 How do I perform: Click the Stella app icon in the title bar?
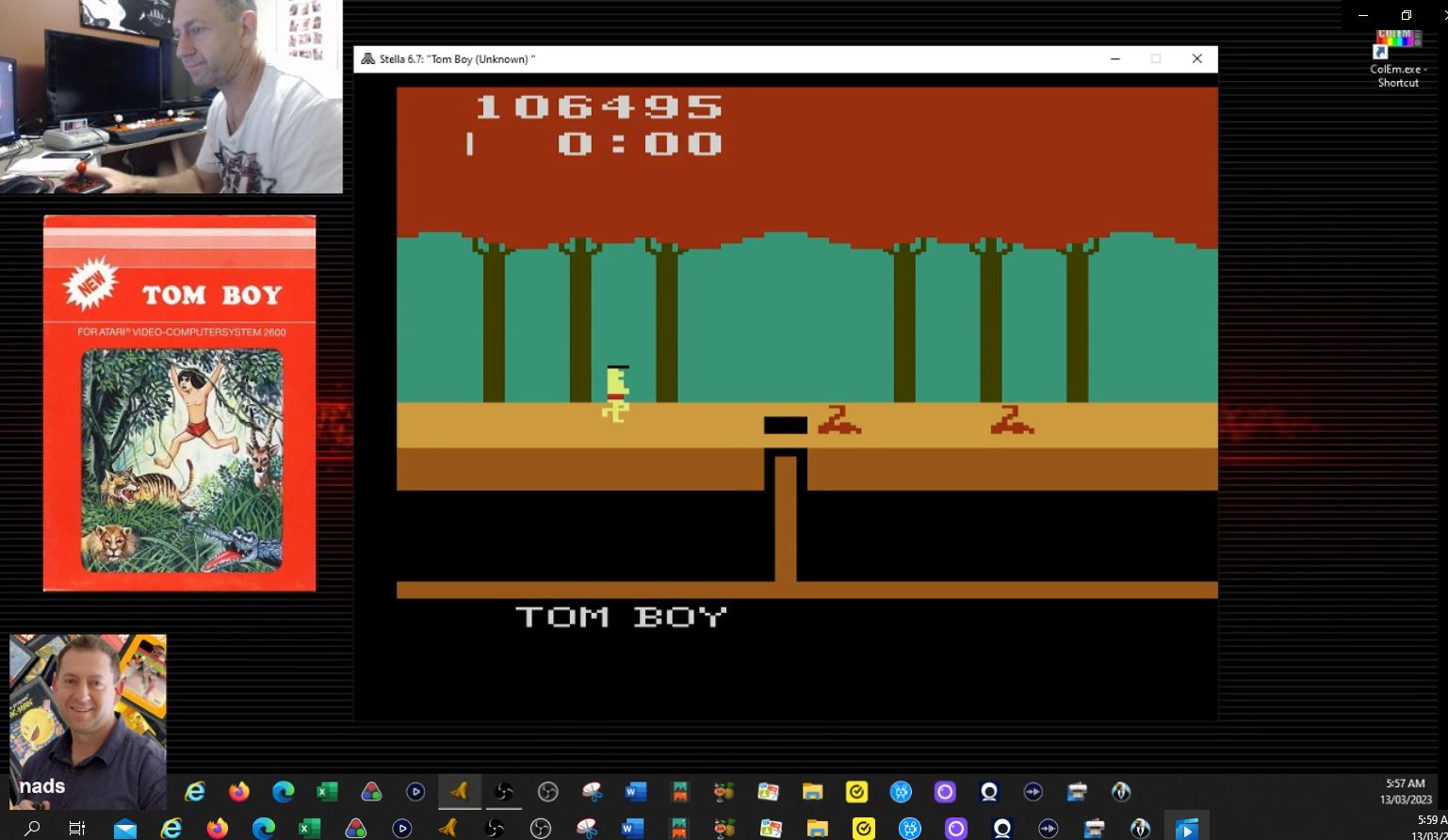pos(368,58)
